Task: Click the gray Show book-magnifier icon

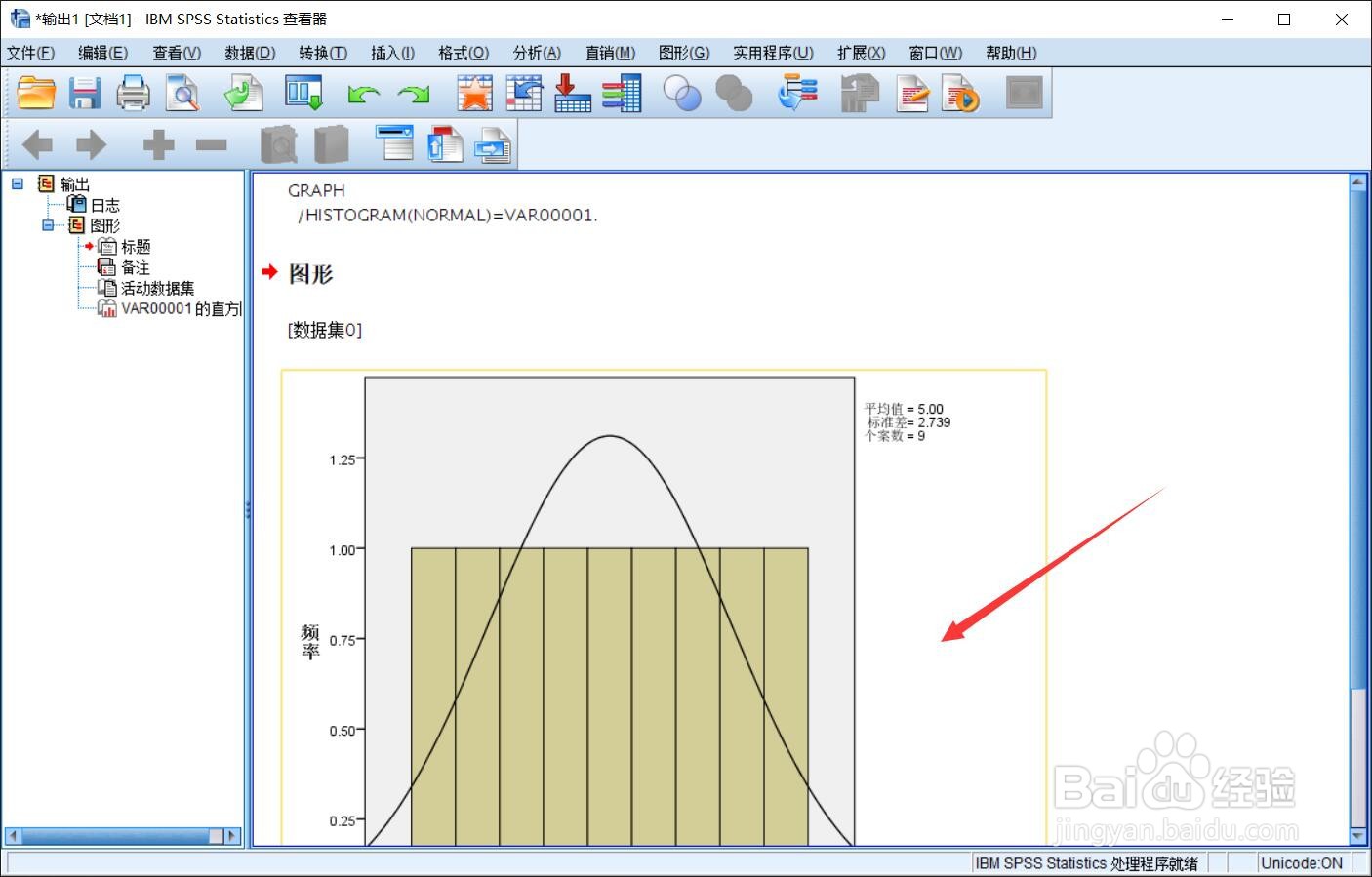Action: click(279, 144)
